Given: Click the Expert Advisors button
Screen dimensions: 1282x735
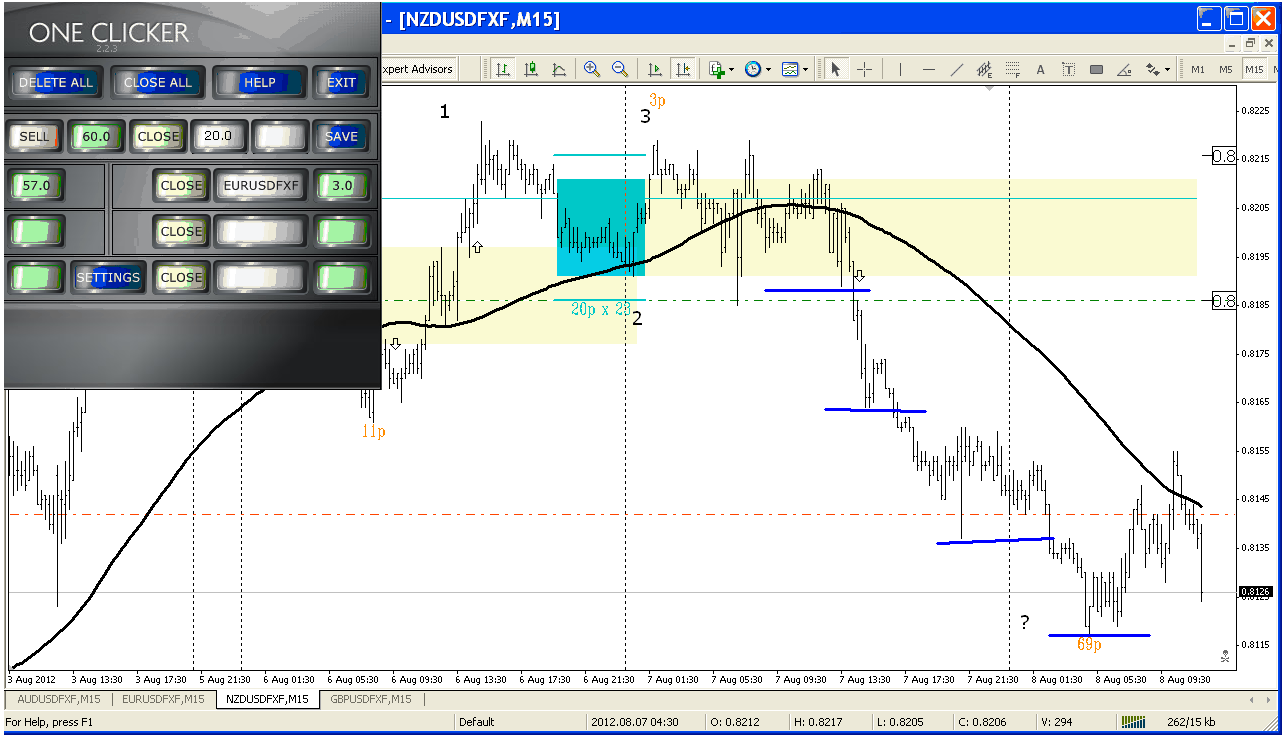Looking at the screenshot, I should coord(418,69).
